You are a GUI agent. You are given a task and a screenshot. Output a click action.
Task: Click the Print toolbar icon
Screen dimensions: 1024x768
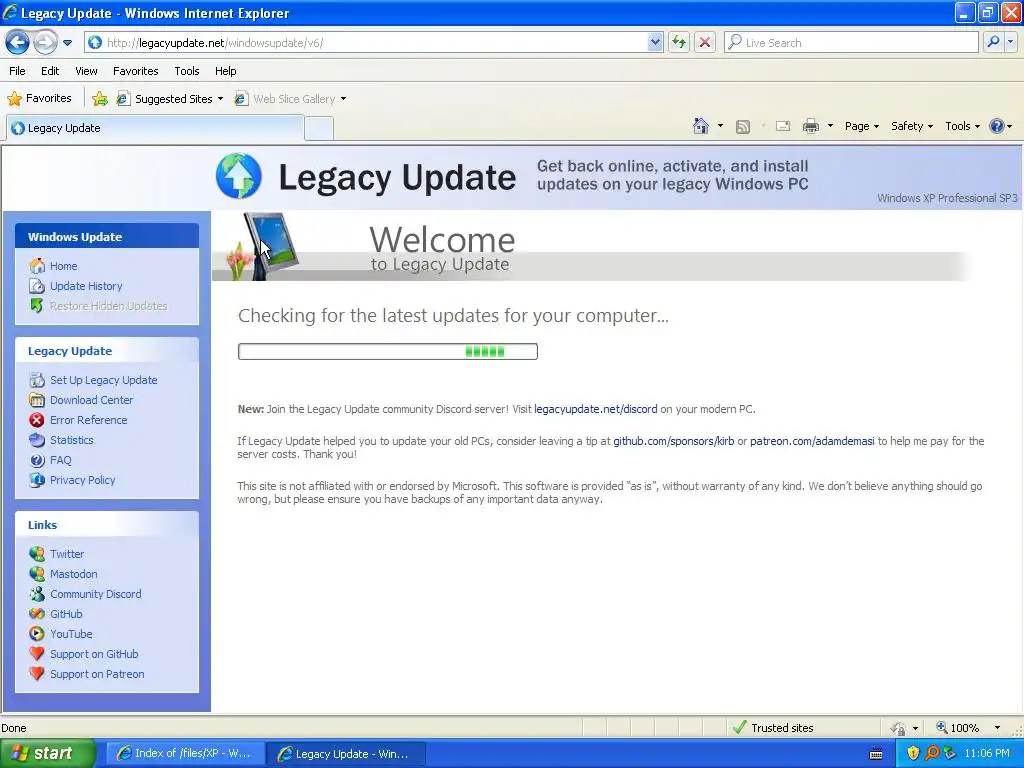pyautogui.click(x=810, y=126)
